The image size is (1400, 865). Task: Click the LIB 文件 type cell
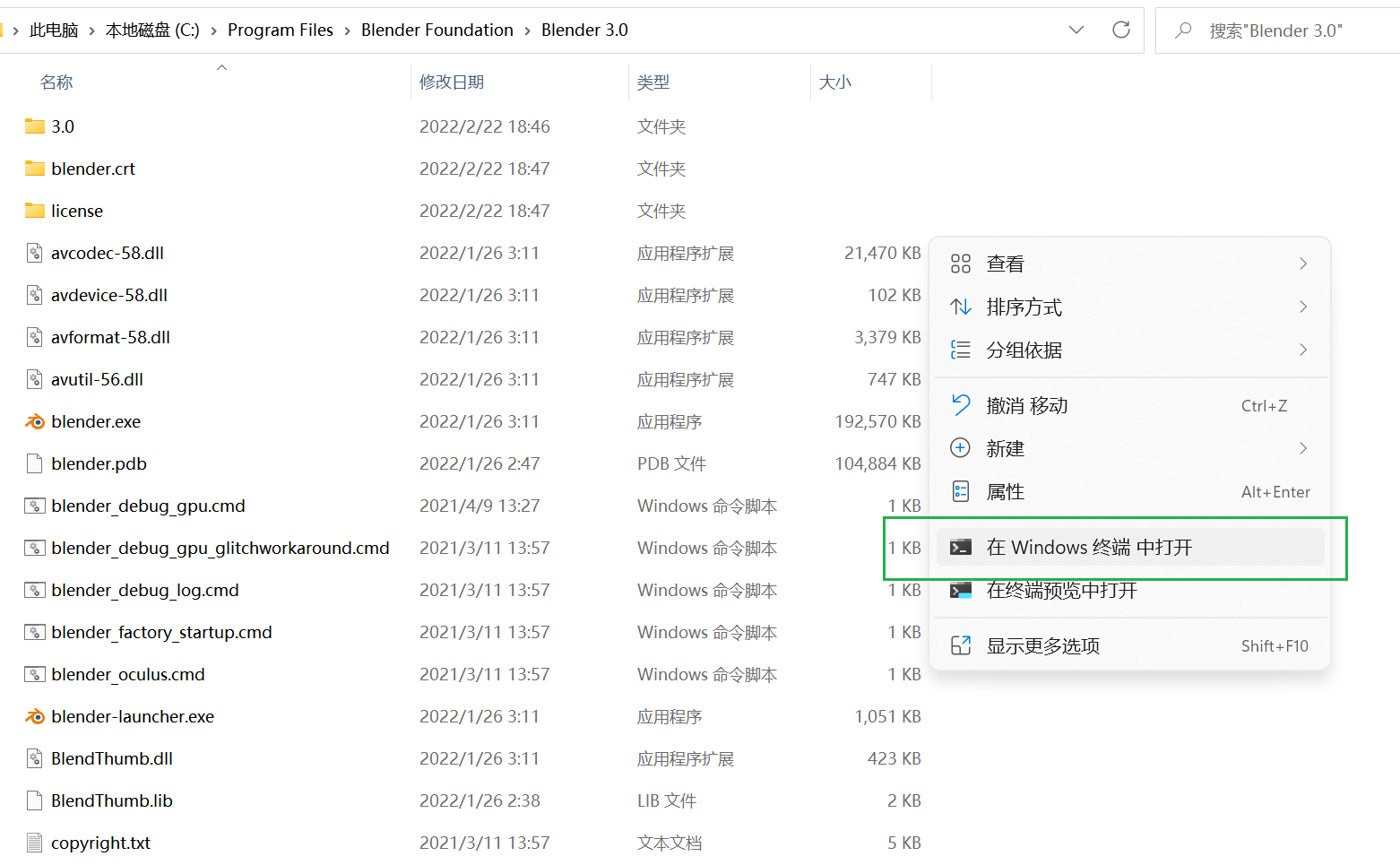(667, 800)
